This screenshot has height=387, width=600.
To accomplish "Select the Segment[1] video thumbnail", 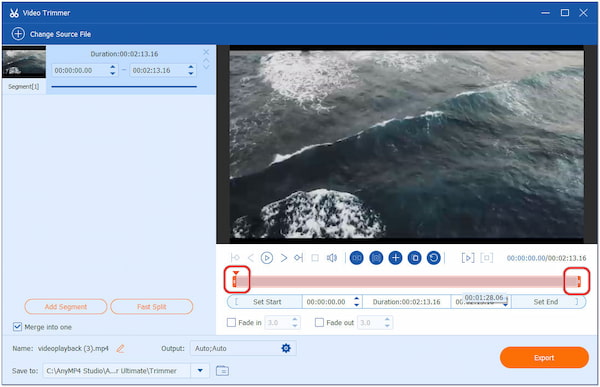I will pyautogui.click(x=24, y=62).
